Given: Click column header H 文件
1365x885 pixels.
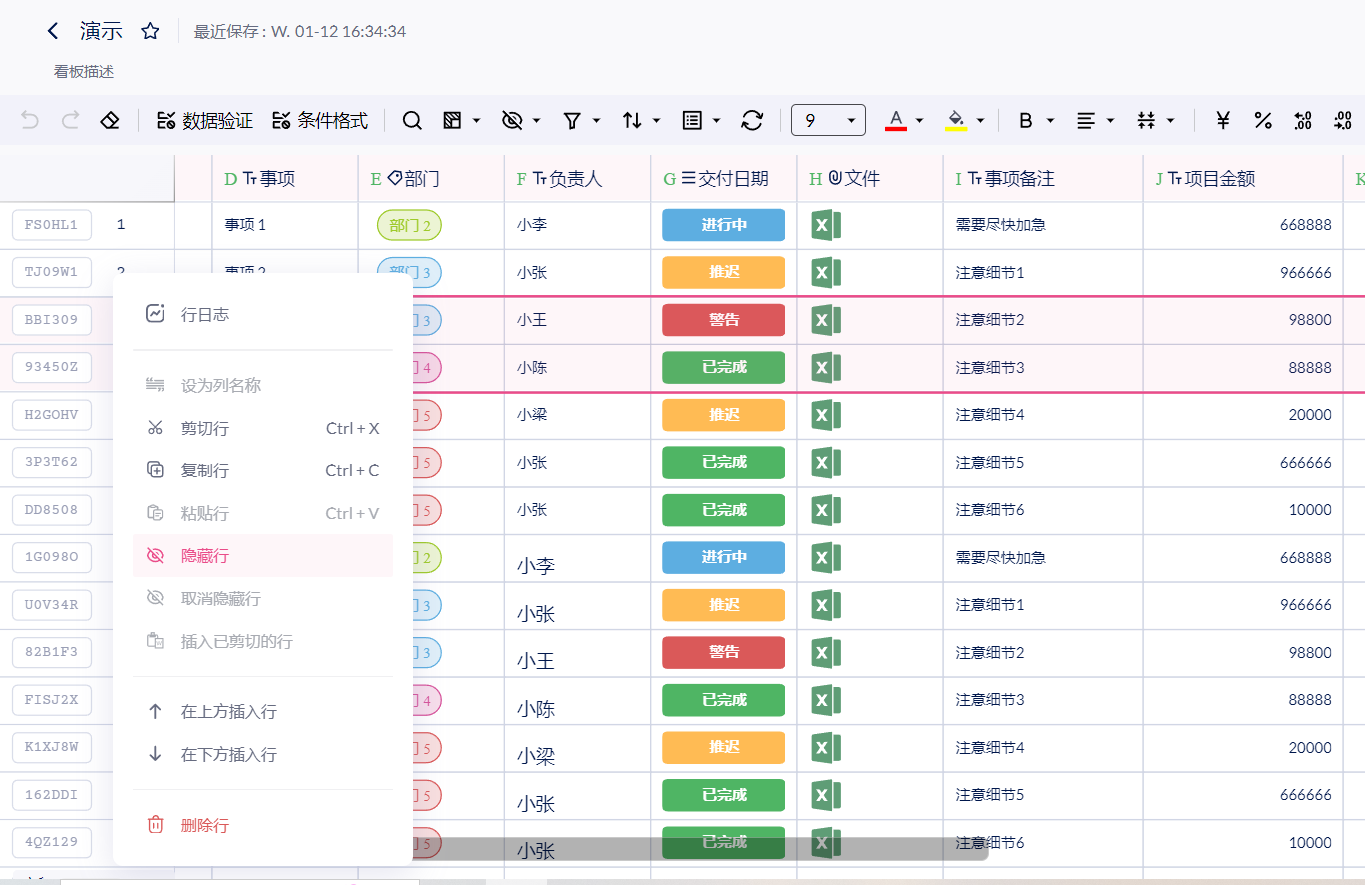Looking at the screenshot, I should [870, 179].
